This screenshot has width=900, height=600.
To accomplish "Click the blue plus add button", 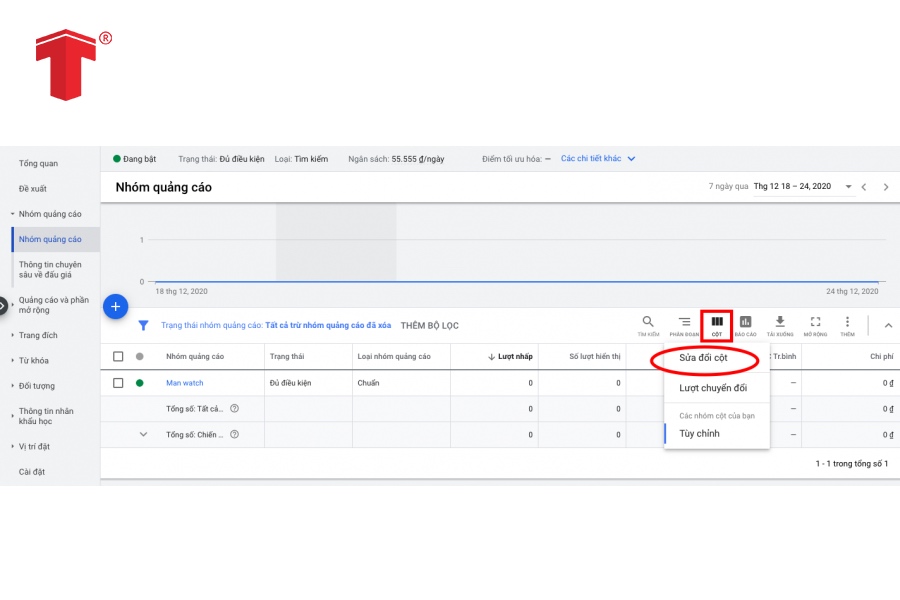I will [115, 307].
